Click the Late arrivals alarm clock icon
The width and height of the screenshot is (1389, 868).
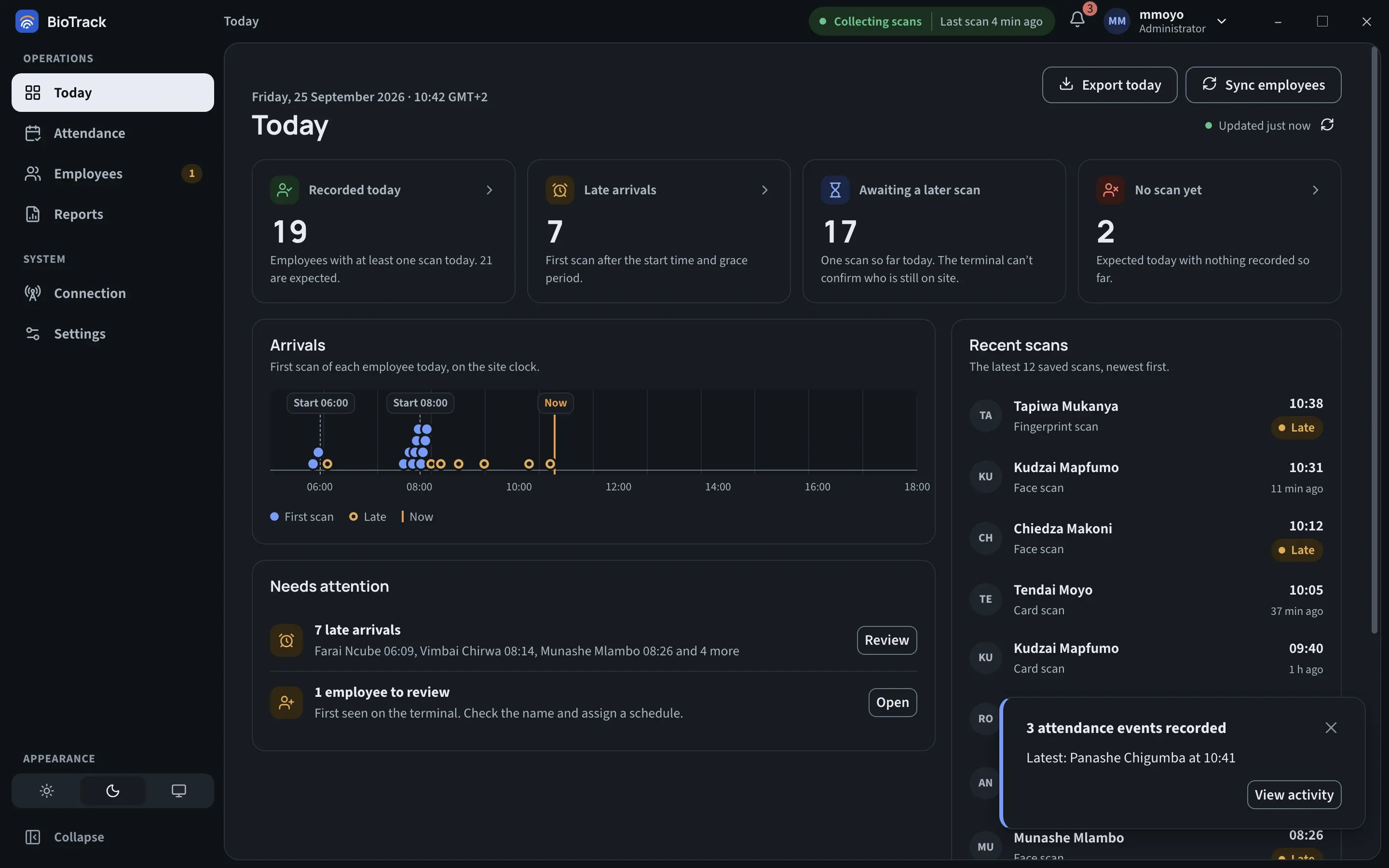point(559,190)
